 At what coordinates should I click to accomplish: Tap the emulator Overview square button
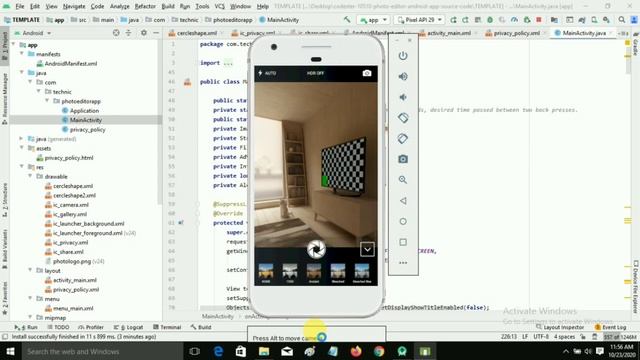point(403,242)
